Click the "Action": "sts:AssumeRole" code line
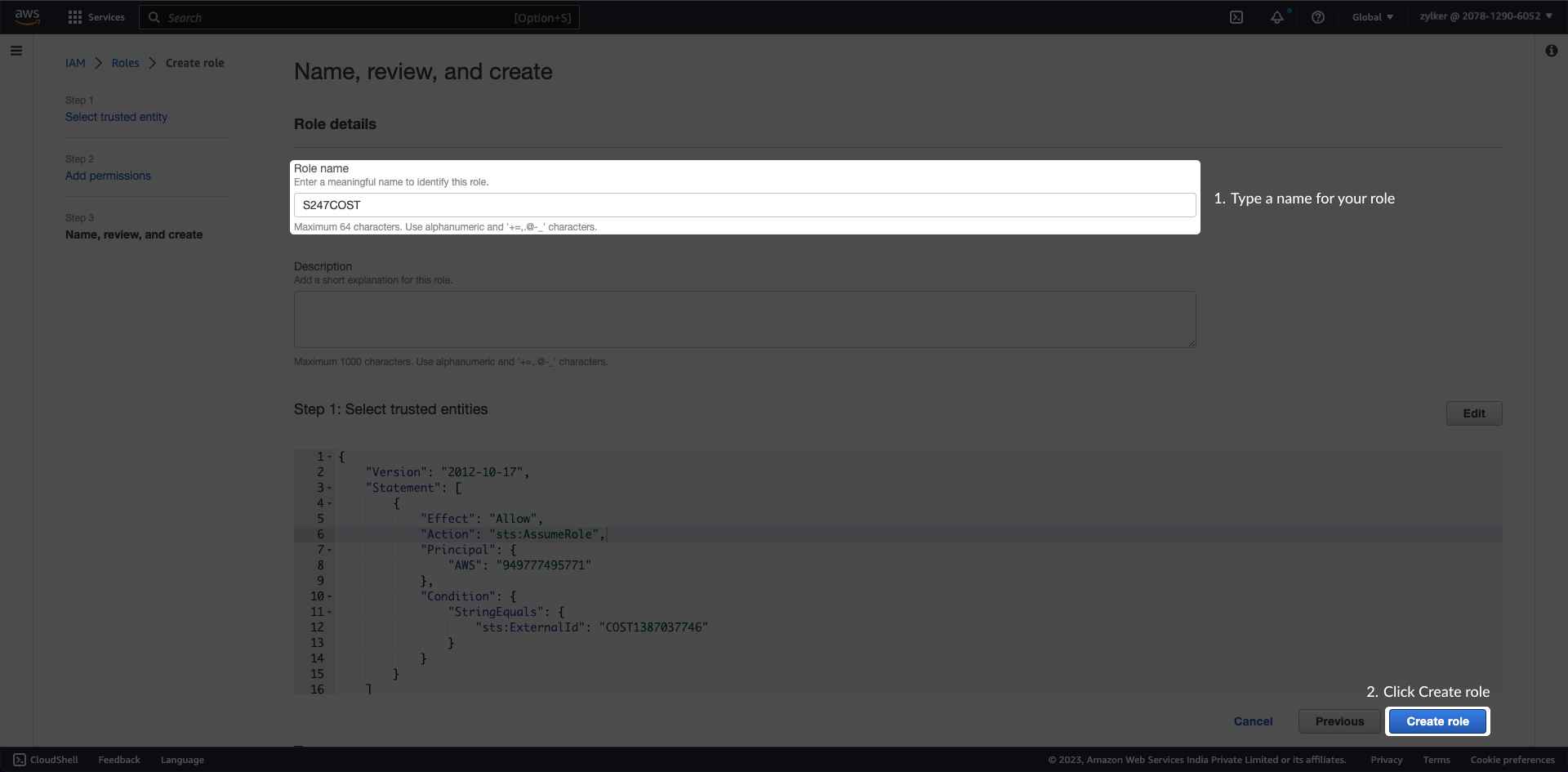Viewport: 1568px width, 772px height. 513,534
